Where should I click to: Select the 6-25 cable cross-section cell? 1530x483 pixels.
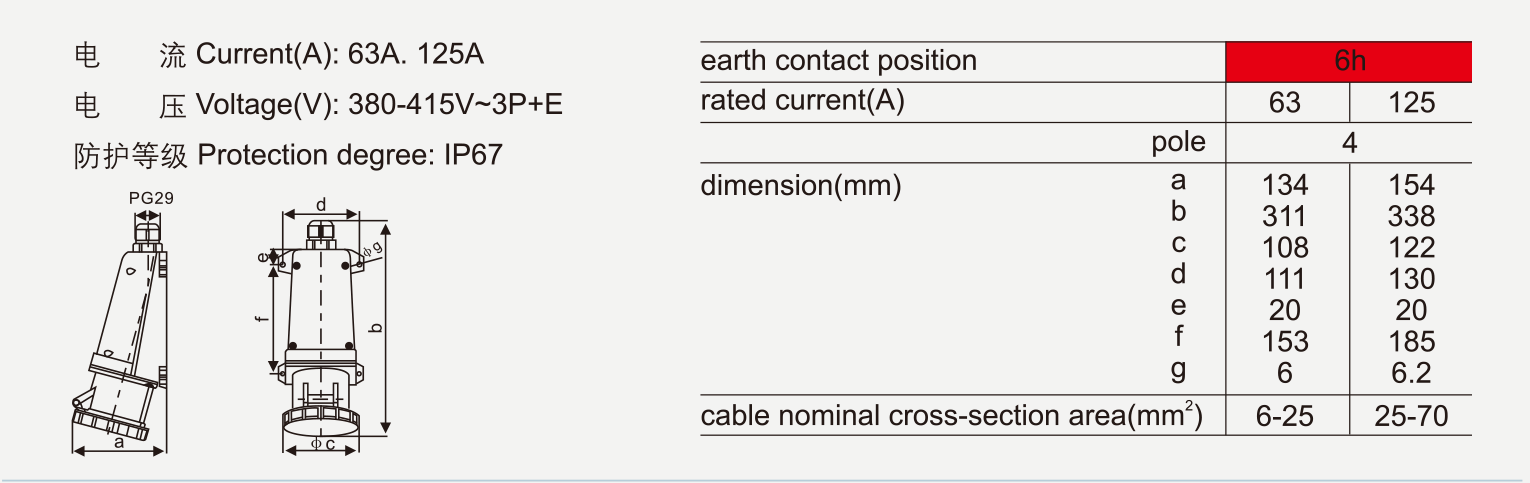(x=1285, y=416)
